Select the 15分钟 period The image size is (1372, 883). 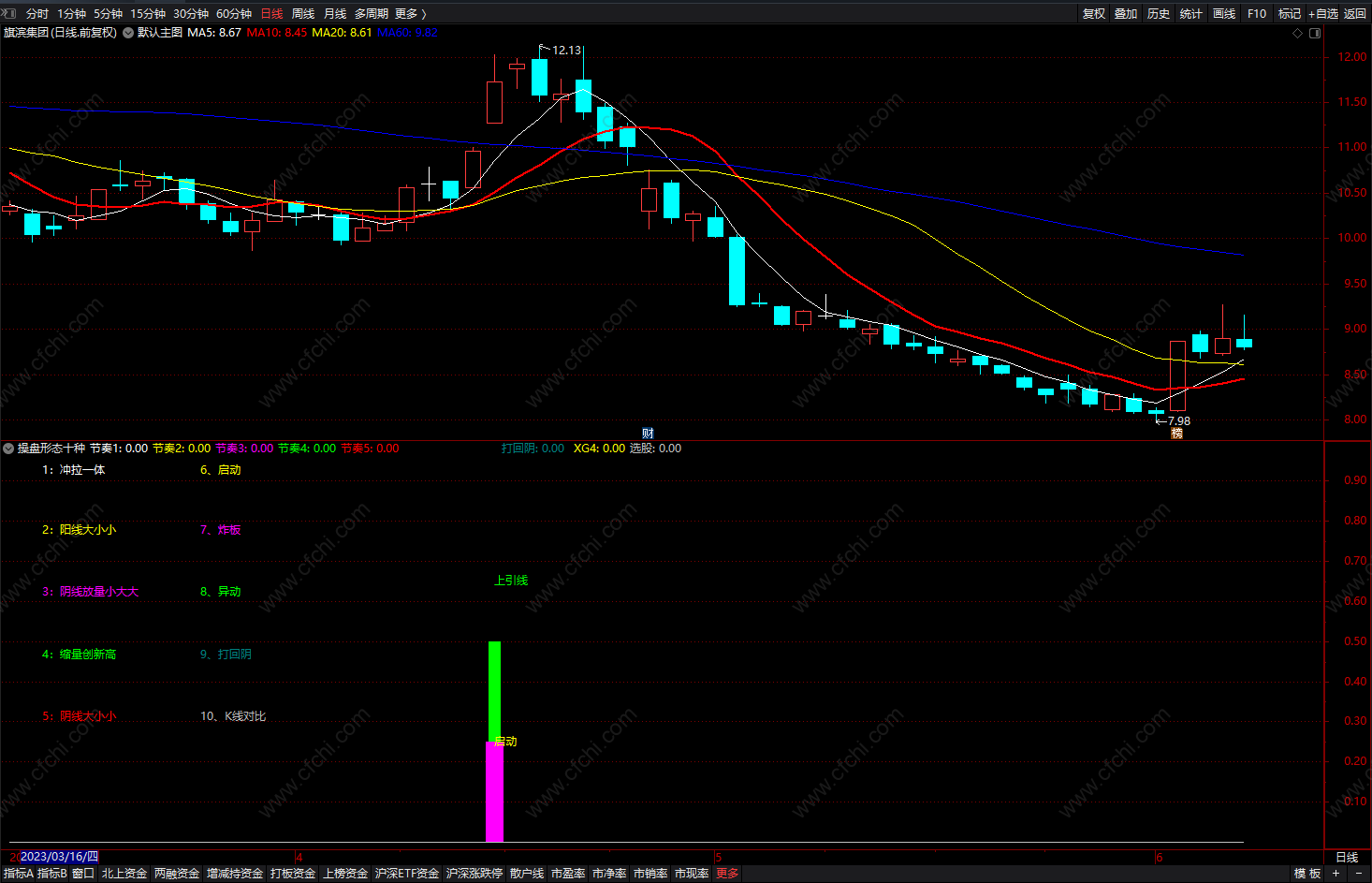tap(148, 13)
